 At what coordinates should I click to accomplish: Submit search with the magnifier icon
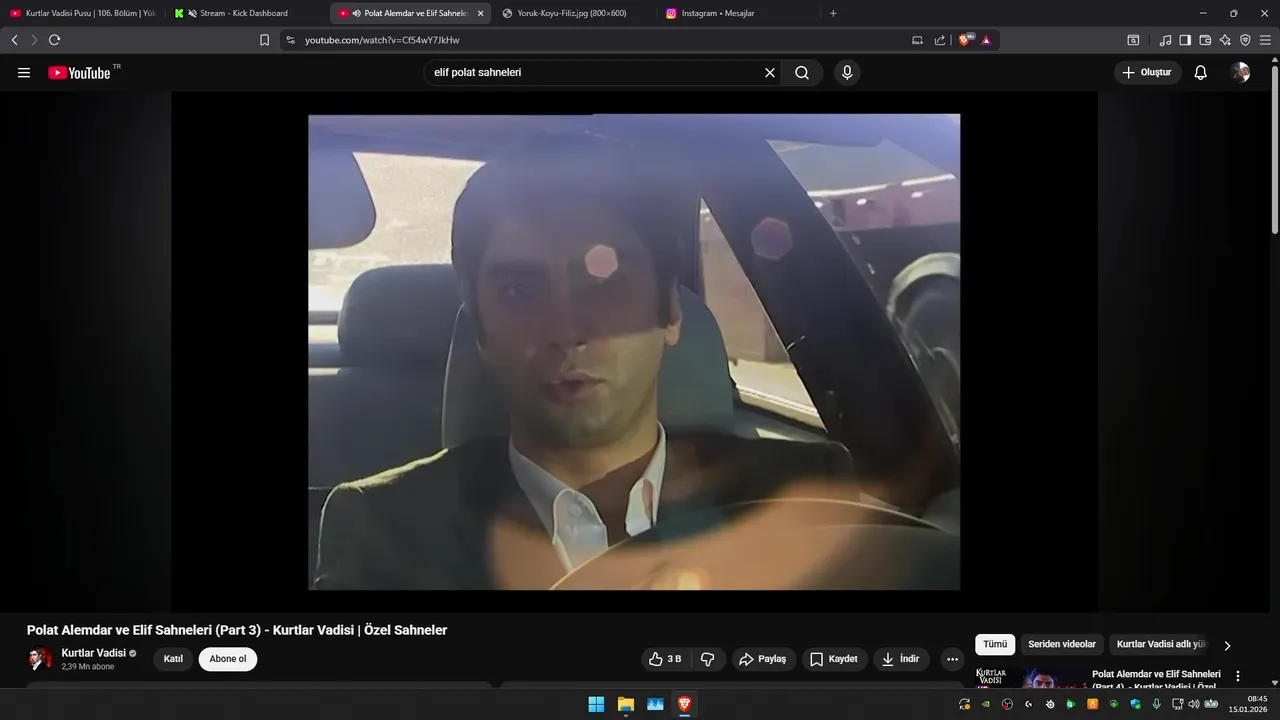pos(802,73)
